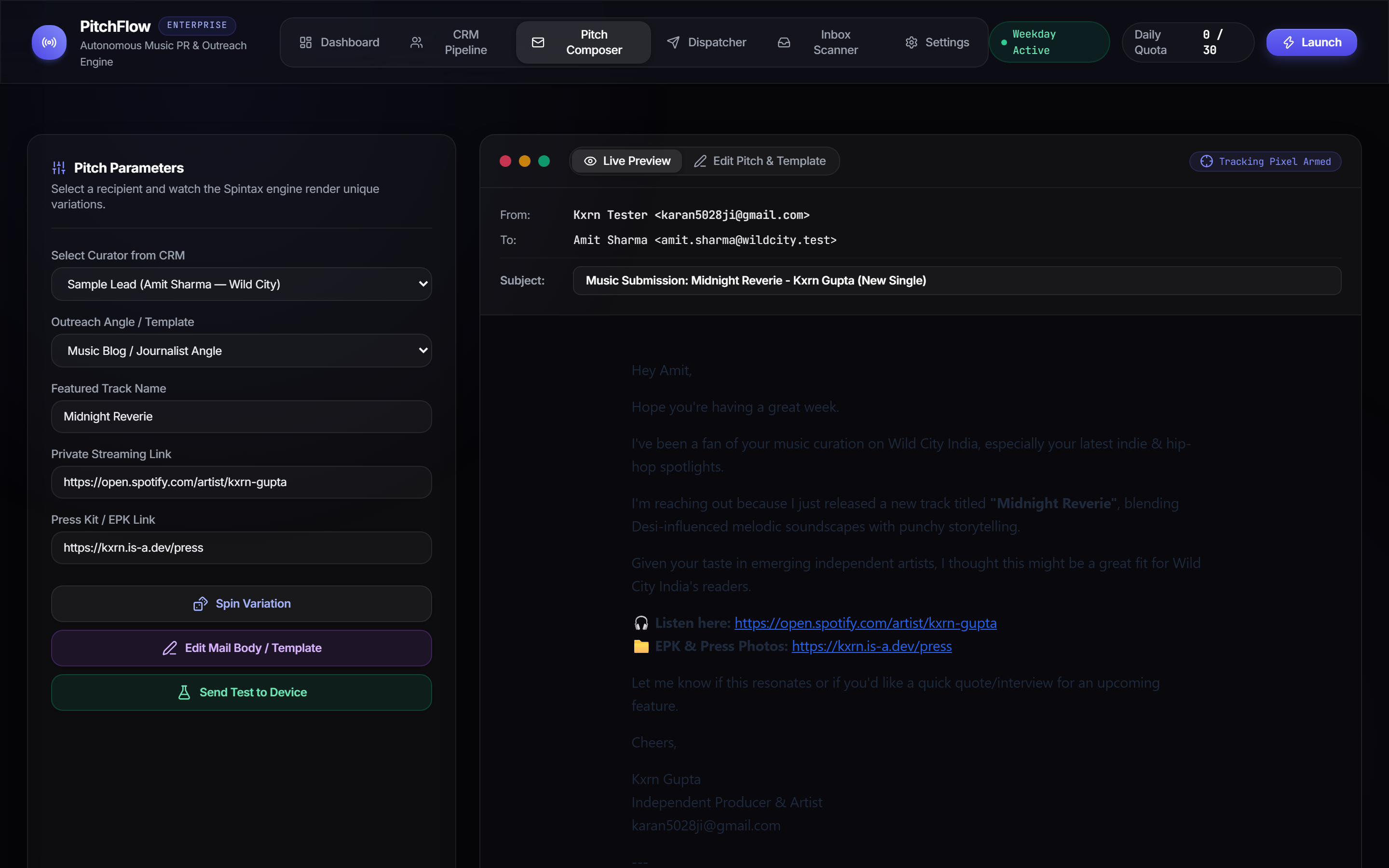The image size is (1389, 868).
Task: Open the Spotify artist link in preview
Action: point(865,623)
